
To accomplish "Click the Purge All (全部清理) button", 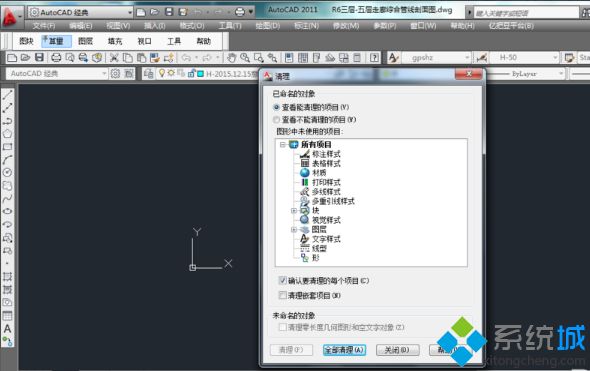I will (x=344, y=350).
